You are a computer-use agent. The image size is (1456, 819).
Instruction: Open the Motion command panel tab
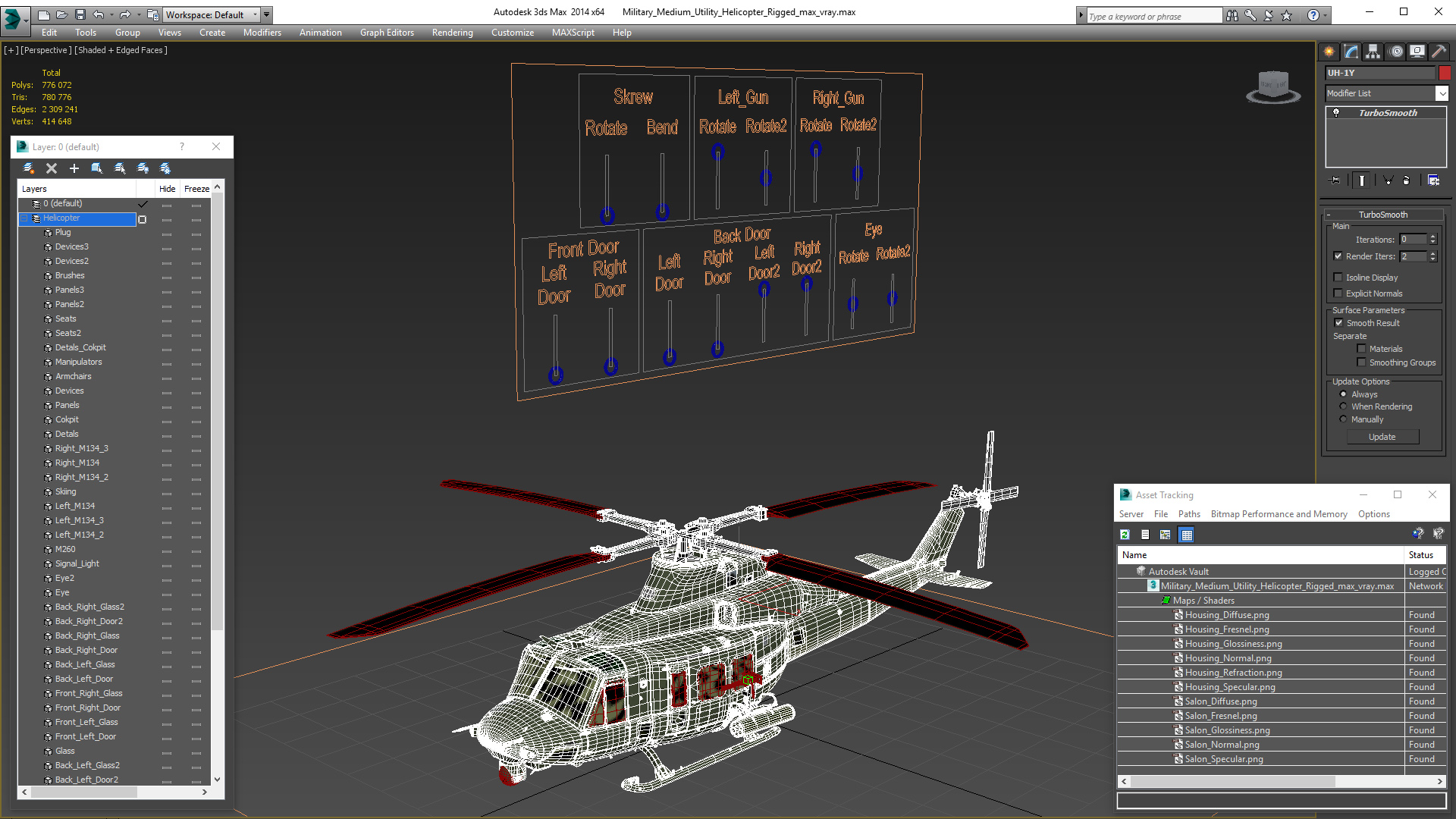coord(1396,52)
